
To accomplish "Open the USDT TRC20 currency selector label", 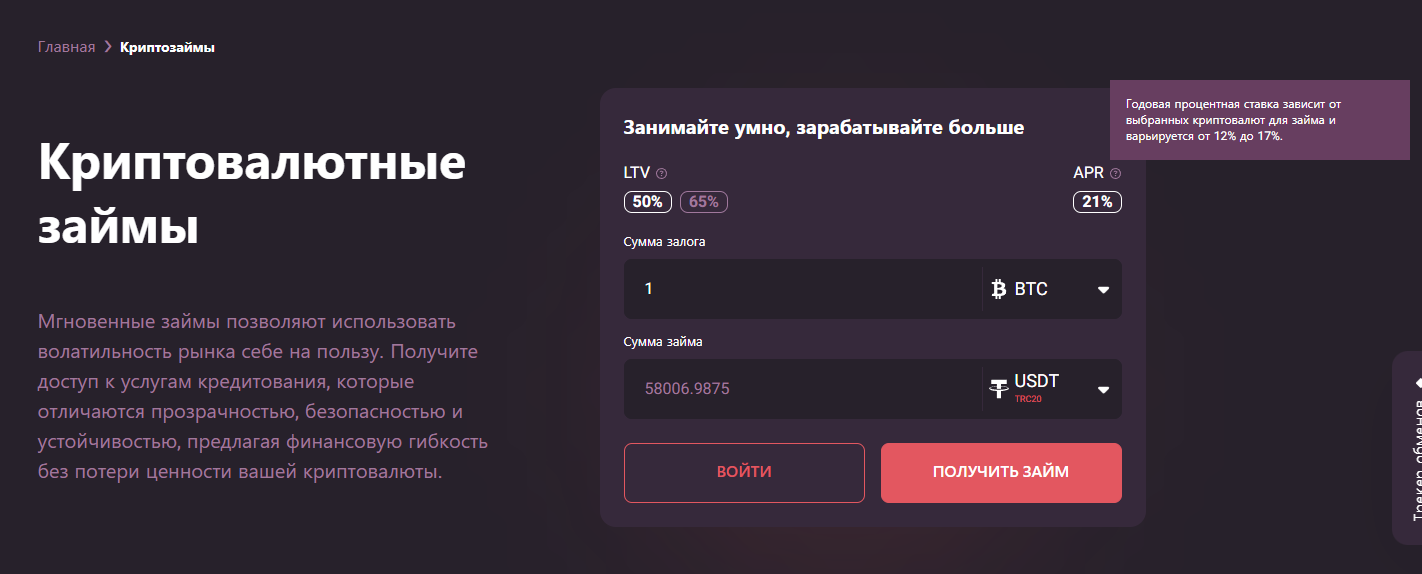I will tap(1036, 388).
